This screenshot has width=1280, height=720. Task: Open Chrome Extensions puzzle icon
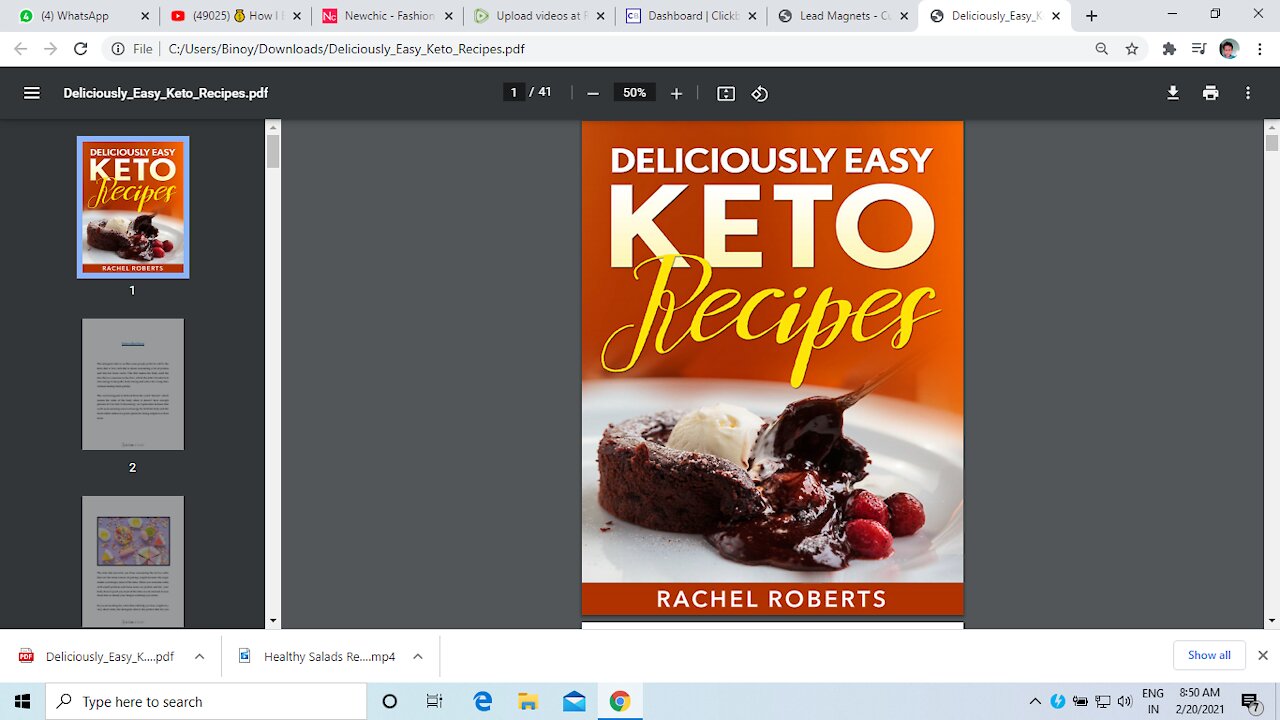(x=1169, y=49)
